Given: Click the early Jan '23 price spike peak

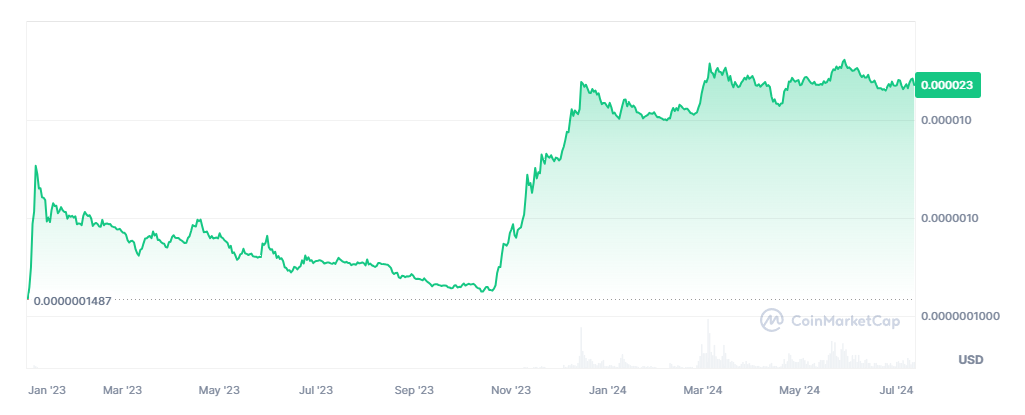Looking at the screenshot, I should coord(36,167).
